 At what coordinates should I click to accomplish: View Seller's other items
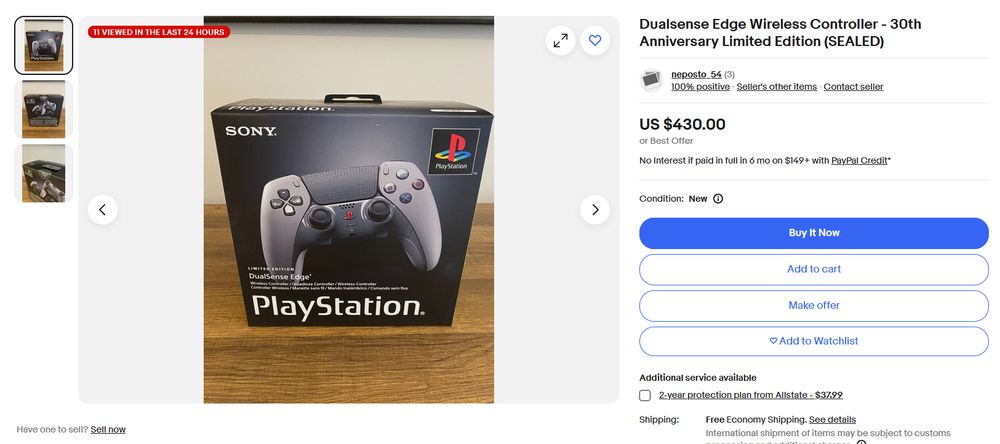click(776, 87)
